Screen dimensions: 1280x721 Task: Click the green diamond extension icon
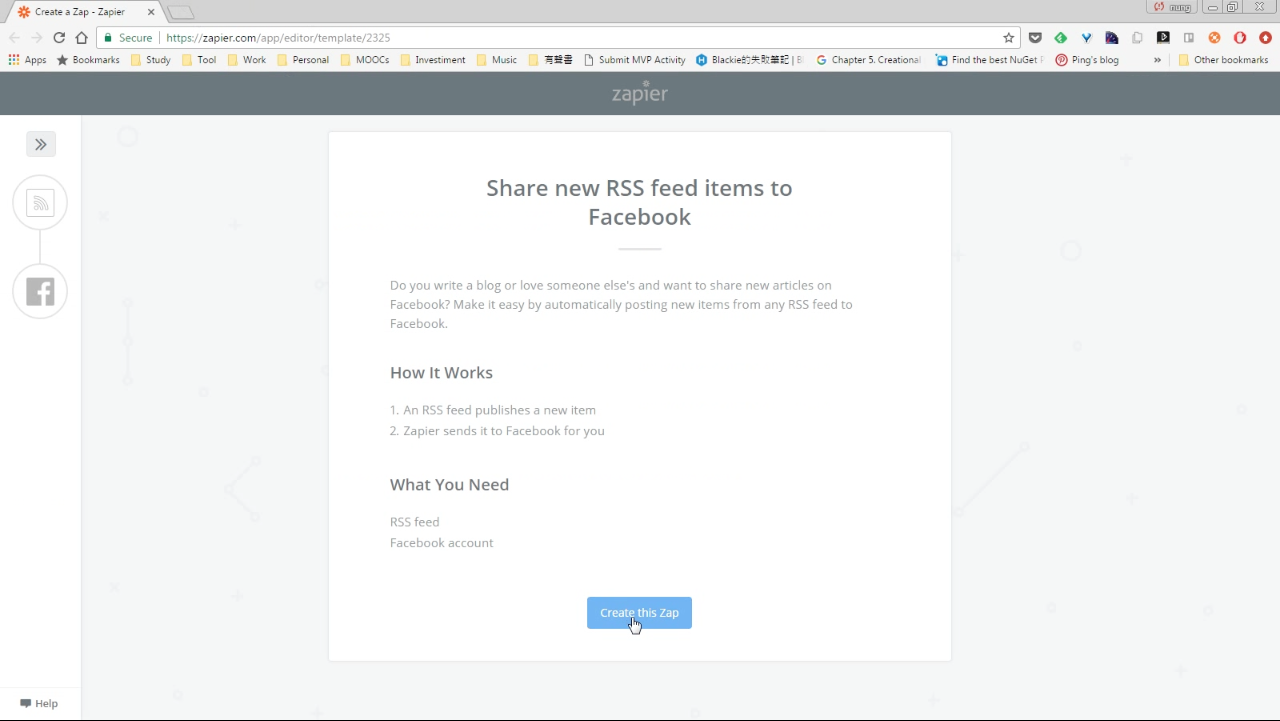click(1061, 37)
